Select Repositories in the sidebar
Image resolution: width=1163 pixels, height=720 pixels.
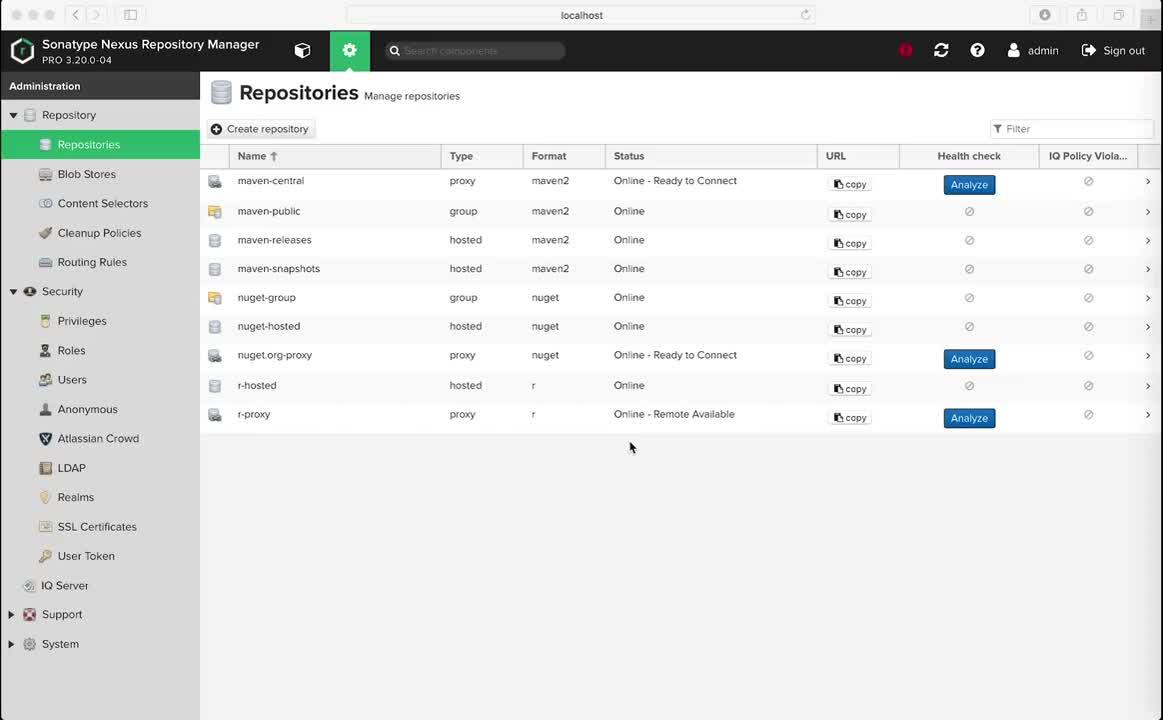pos(101,145)
